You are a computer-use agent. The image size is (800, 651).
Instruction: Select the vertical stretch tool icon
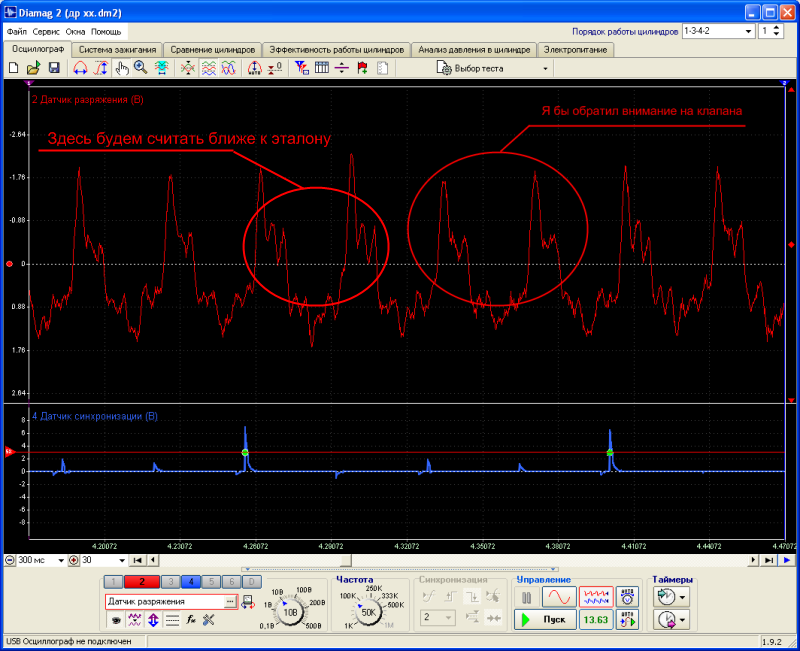coord(101,68)
